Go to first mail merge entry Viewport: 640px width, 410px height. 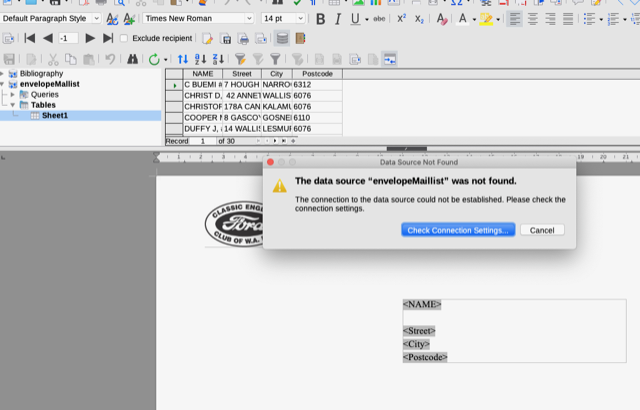click(x=29, y=38)
